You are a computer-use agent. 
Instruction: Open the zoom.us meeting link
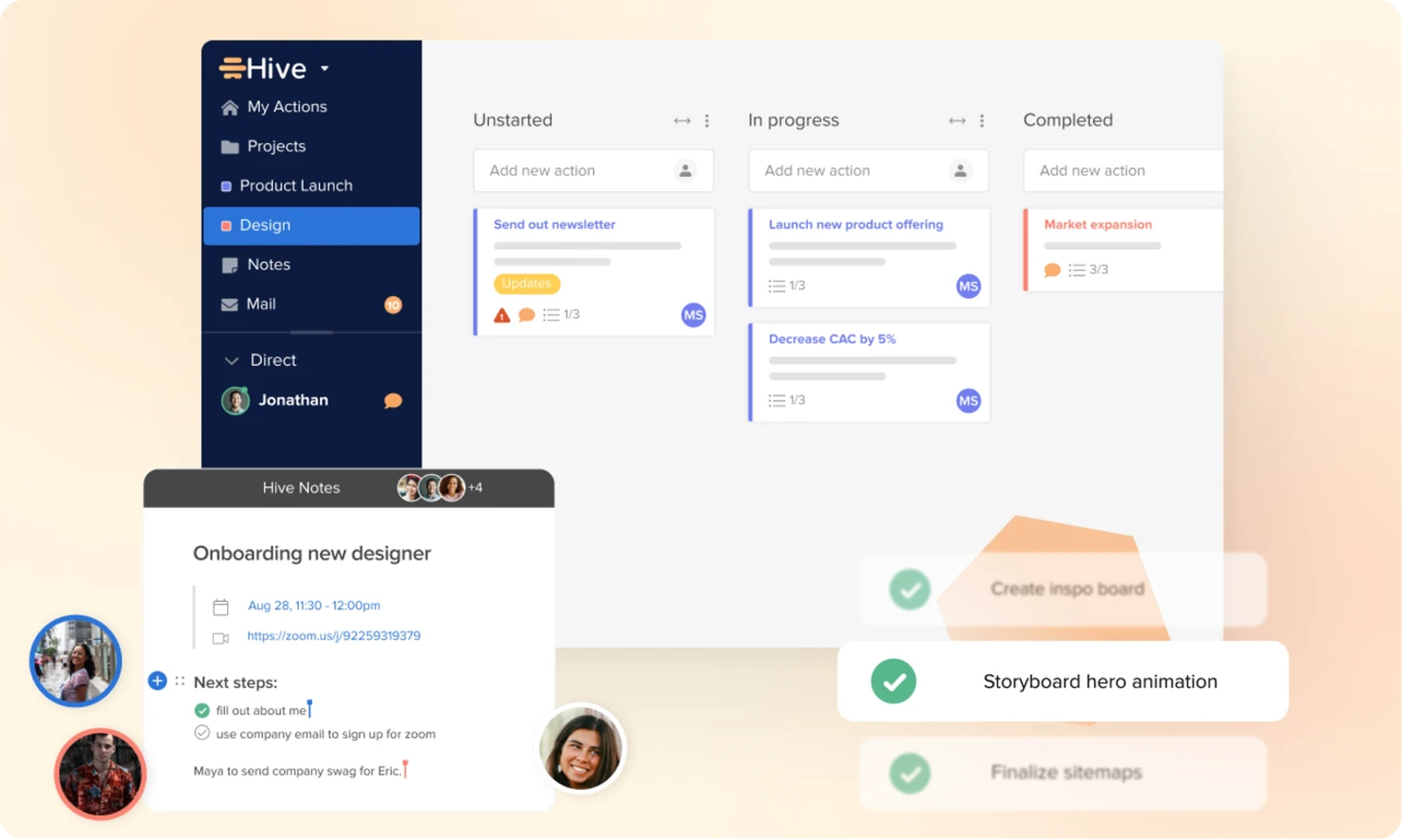(x=334, y=636)
